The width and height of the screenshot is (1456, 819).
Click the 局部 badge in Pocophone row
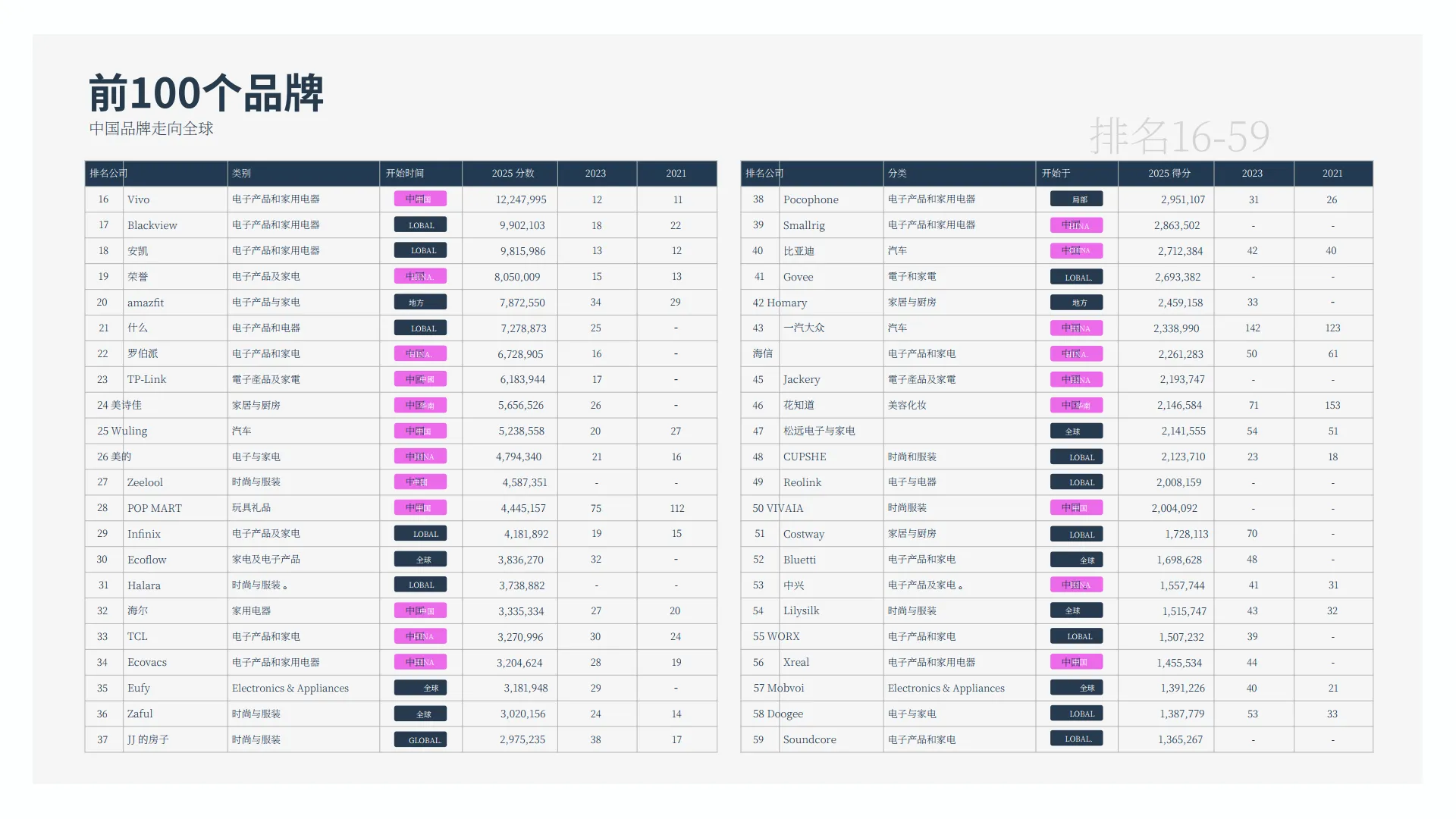(x=1076, y=199)
